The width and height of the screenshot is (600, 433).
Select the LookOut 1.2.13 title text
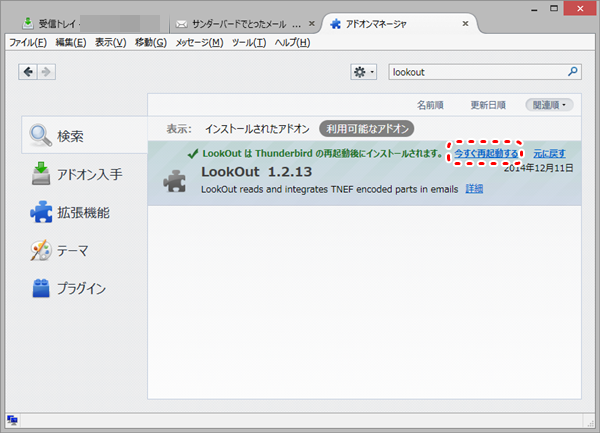point(256,172)
